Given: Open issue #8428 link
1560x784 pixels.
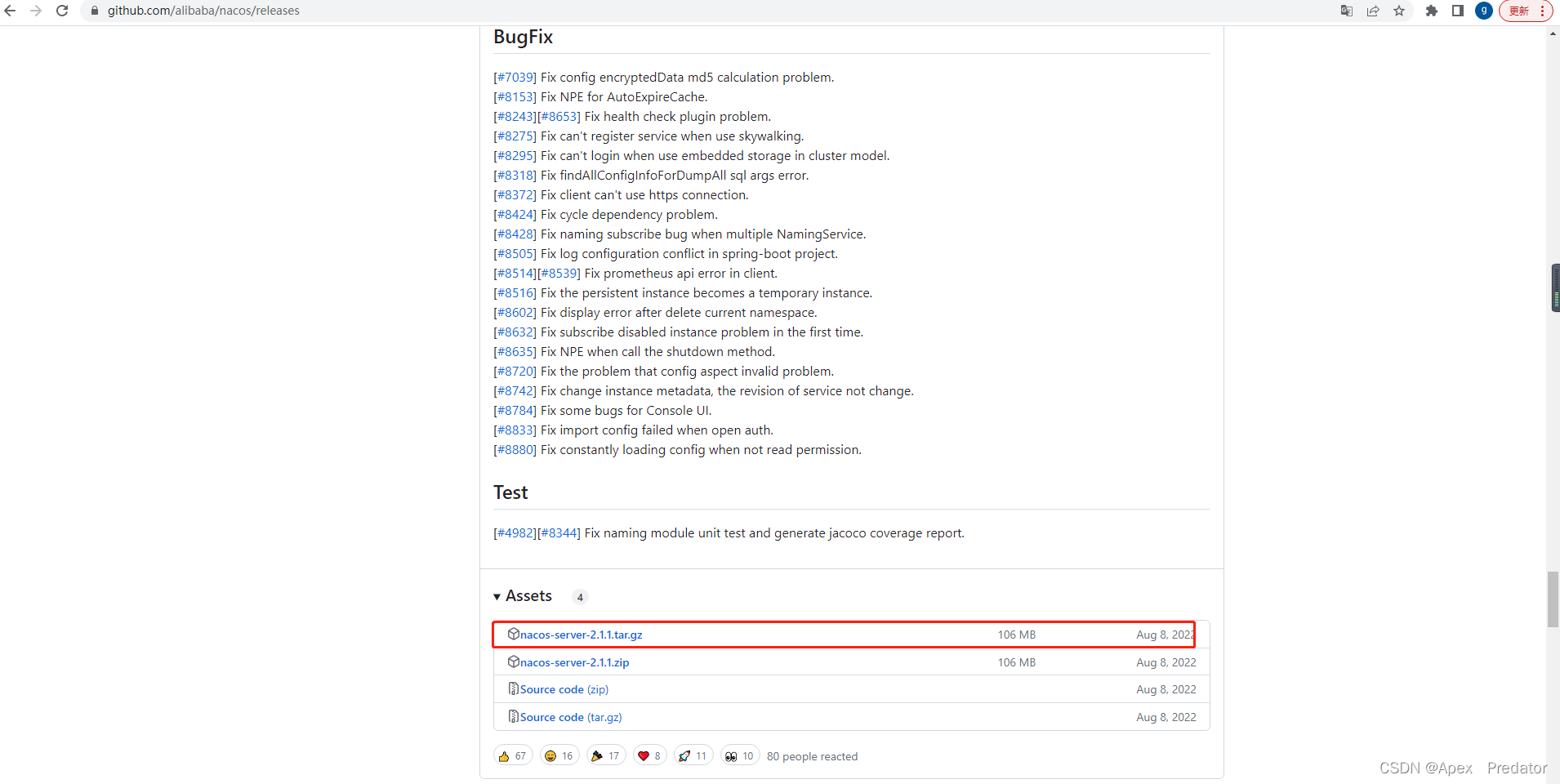Looking at the screenshot, I should click(515, 234).
